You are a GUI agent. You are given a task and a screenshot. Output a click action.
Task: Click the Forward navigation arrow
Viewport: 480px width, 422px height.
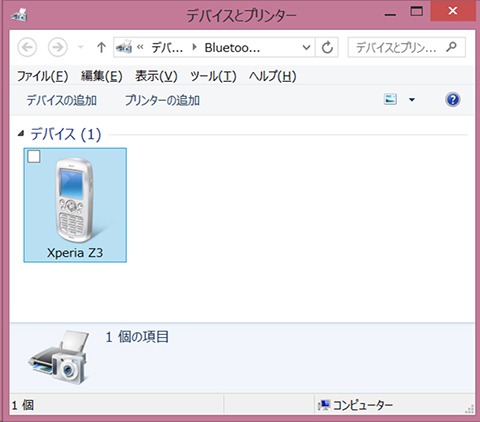(x=58, y=47)
